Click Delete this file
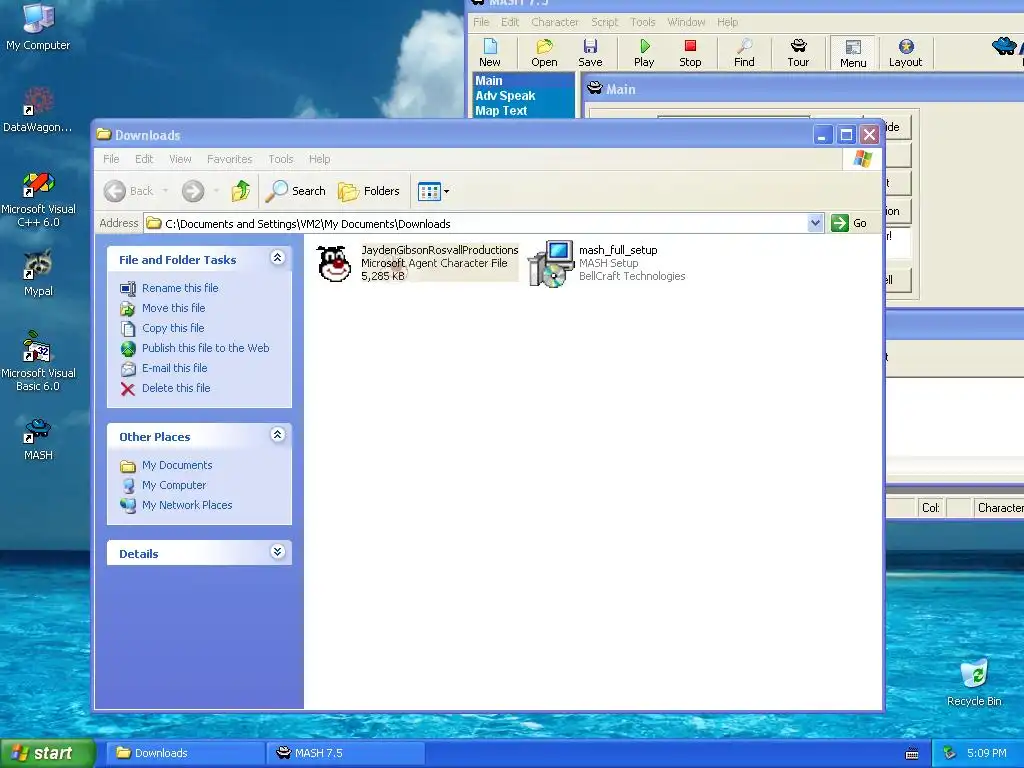 (x=176, y=388)
